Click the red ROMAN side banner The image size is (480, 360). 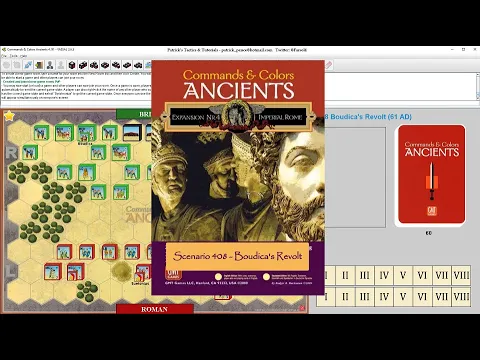155,309
